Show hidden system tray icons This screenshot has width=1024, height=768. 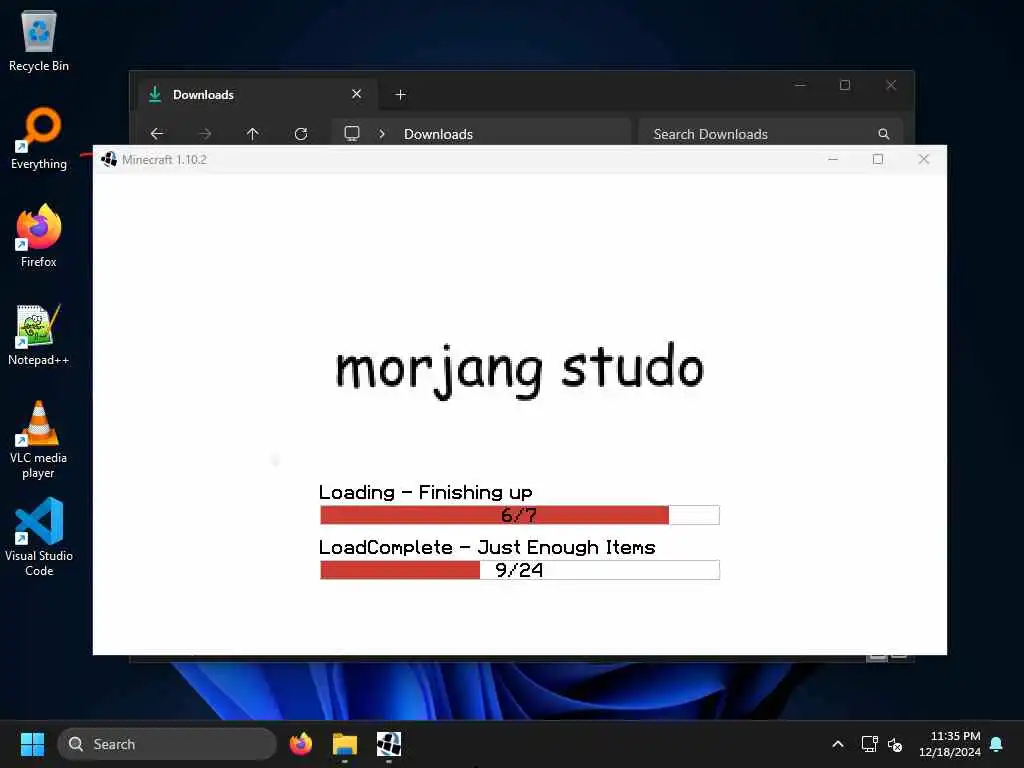tap(838, 744)
